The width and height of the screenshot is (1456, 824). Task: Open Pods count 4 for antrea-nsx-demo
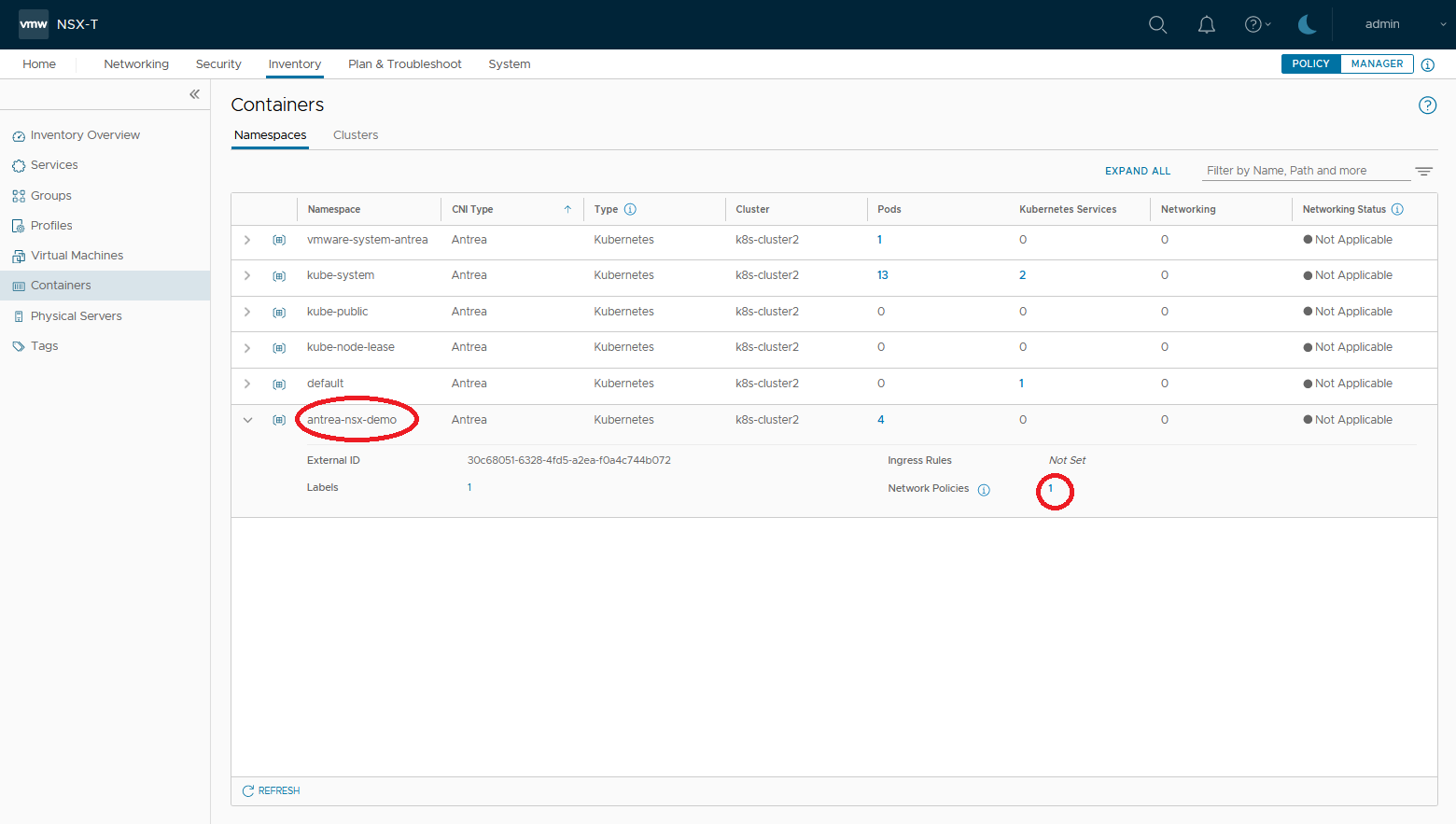tap(880, 420)
